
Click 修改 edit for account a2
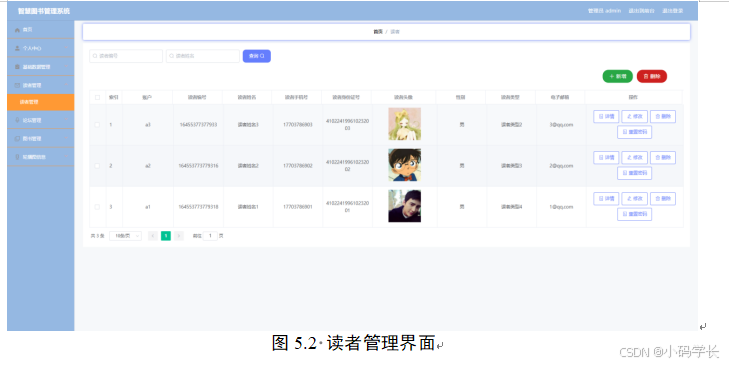635,158
